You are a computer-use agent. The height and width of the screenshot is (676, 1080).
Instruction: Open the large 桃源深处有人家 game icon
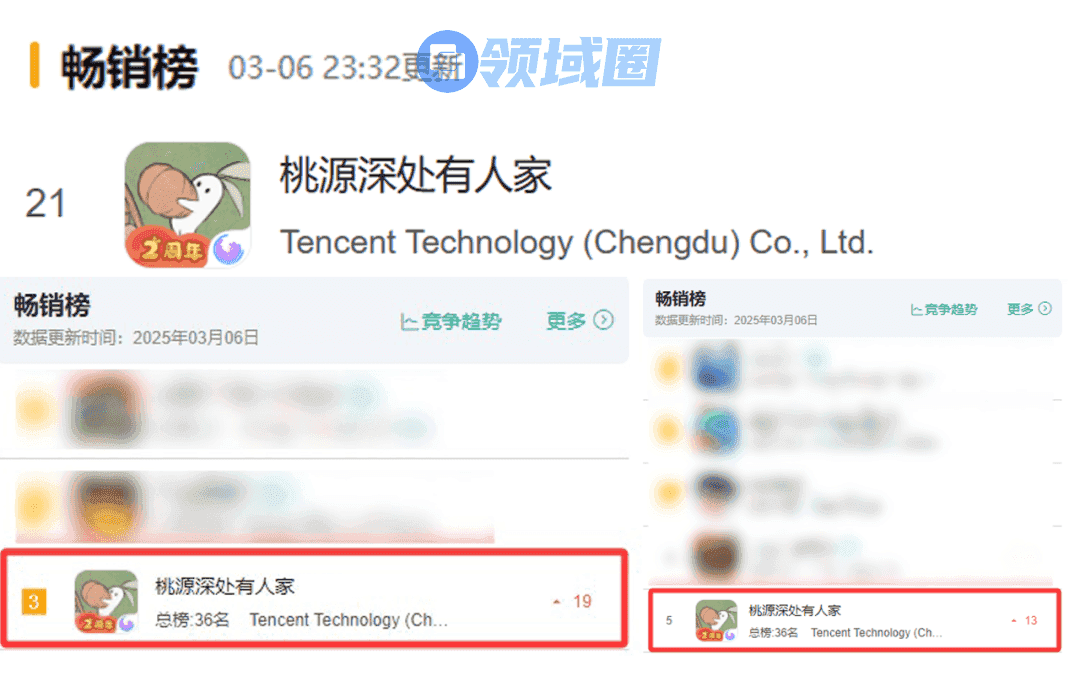point(187,205)
